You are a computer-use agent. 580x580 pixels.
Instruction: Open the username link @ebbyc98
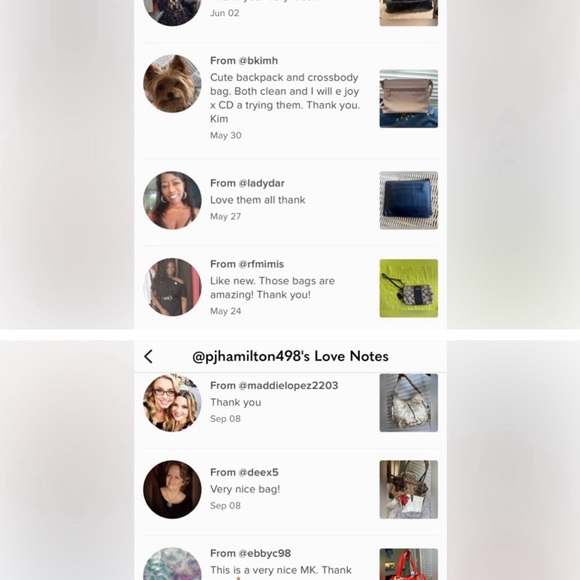pyautogui.click(x=265, y=553)
